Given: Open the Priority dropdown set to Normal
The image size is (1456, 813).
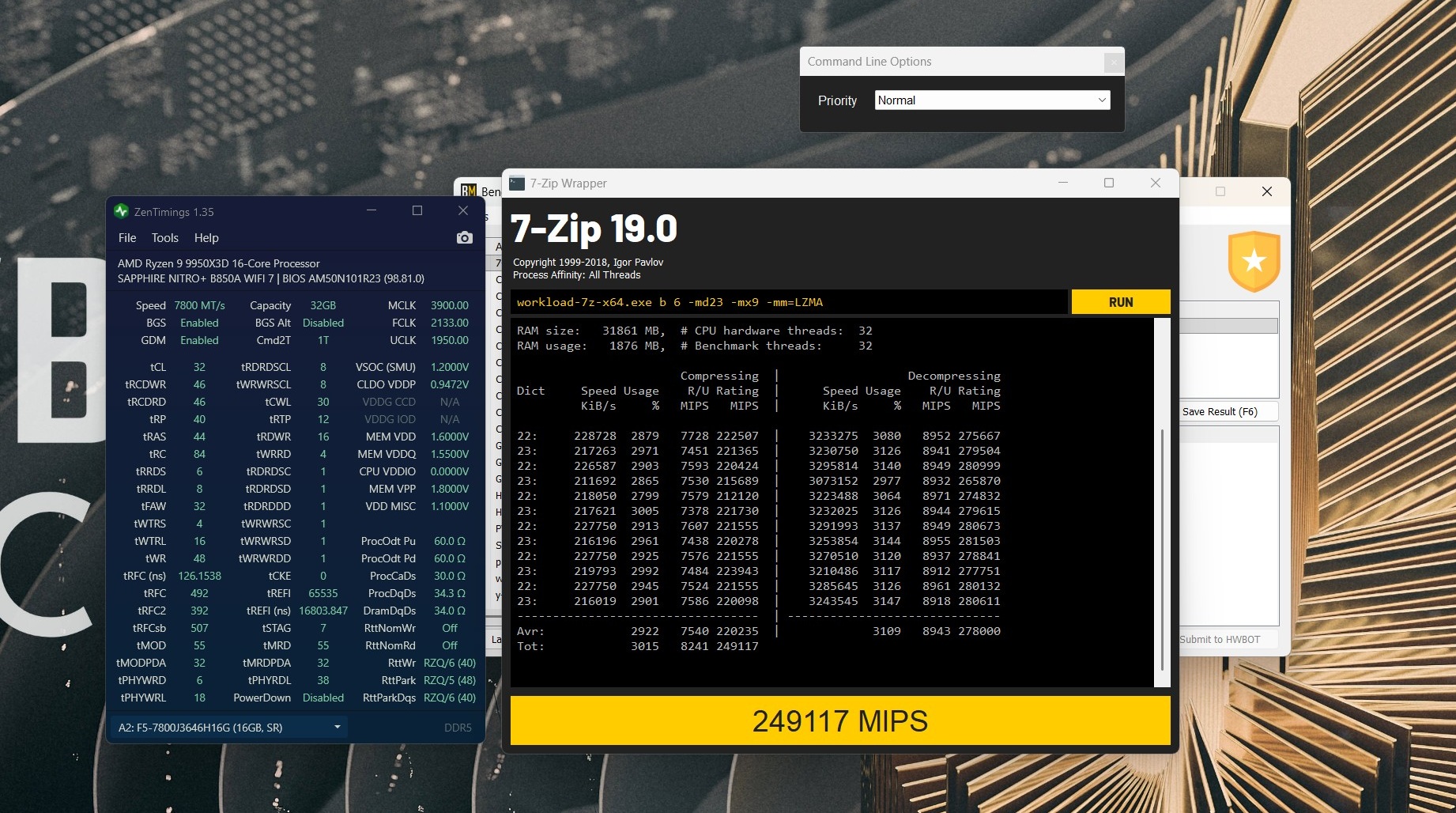Looking at the screenshot, I should [992, 100].
